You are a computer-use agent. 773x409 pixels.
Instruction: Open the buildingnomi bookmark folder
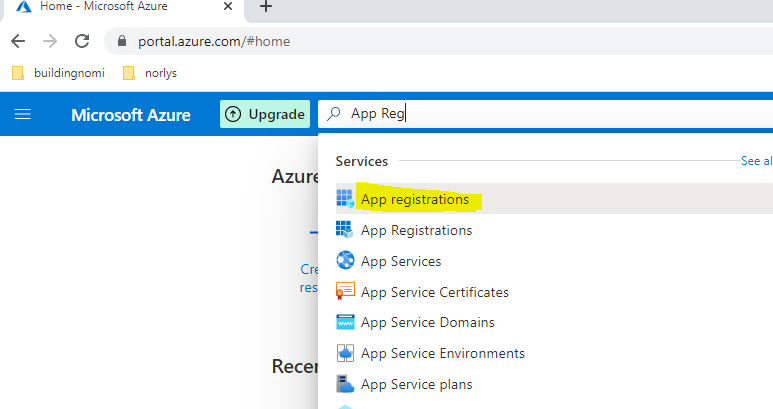[x=58, y=73]
